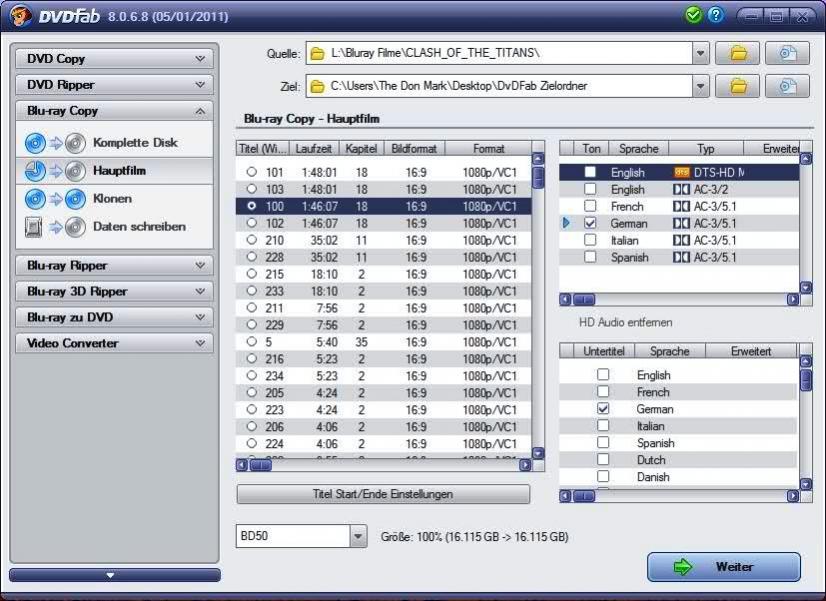This screenshot has width=826, height=601.
Task: Click scroll-down arrow of title list
Action: [538, 453]
